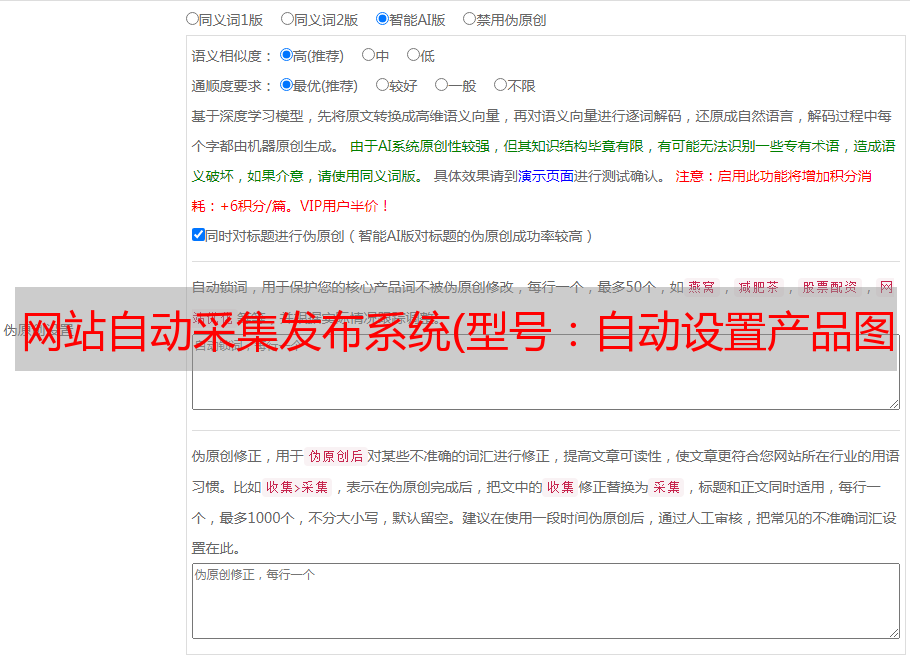Click the 自动锁词 textarea resize handle
Viewport: 911px width, 658px height.
[895, 404]
